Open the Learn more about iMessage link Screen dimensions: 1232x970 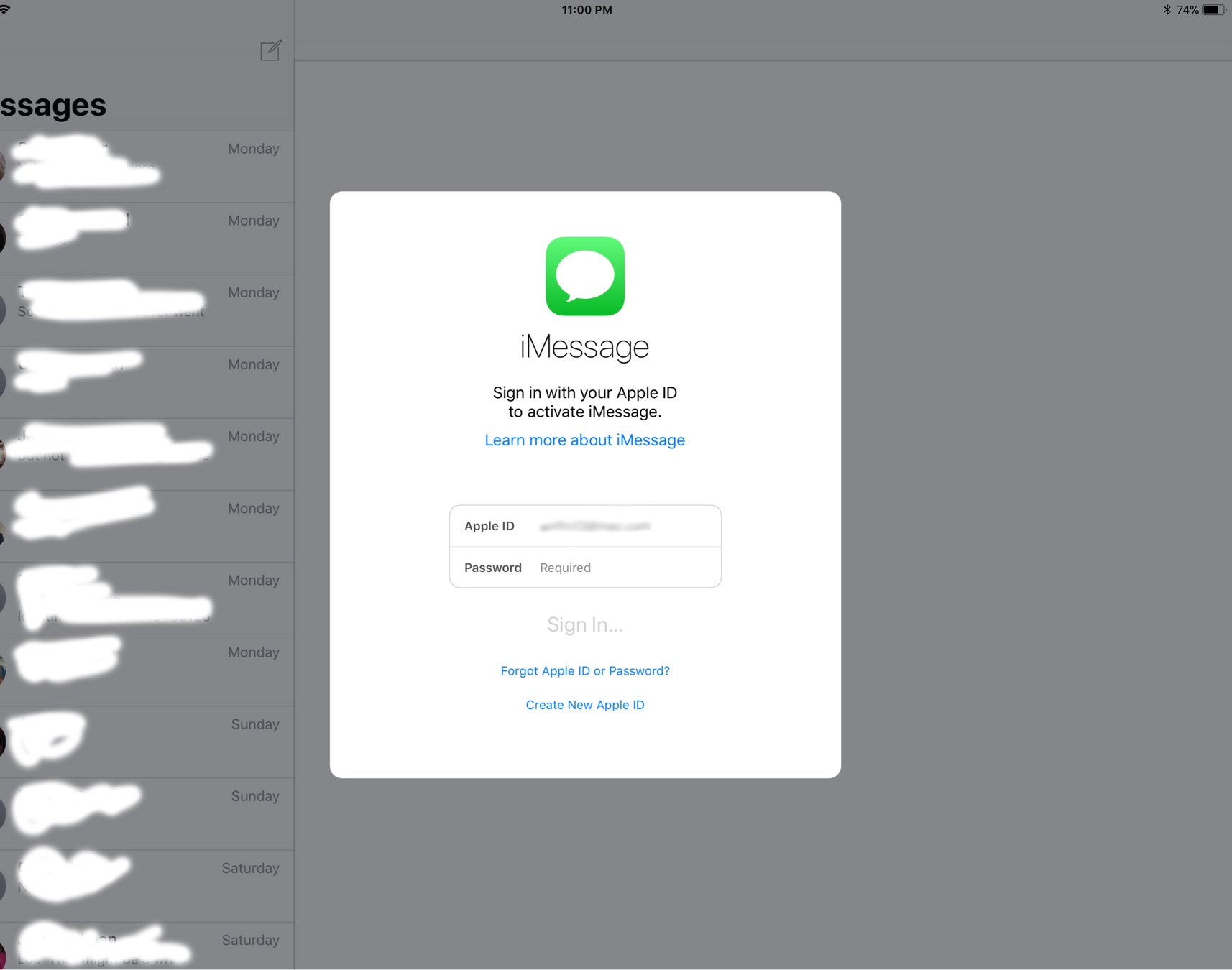coord(584,440)
